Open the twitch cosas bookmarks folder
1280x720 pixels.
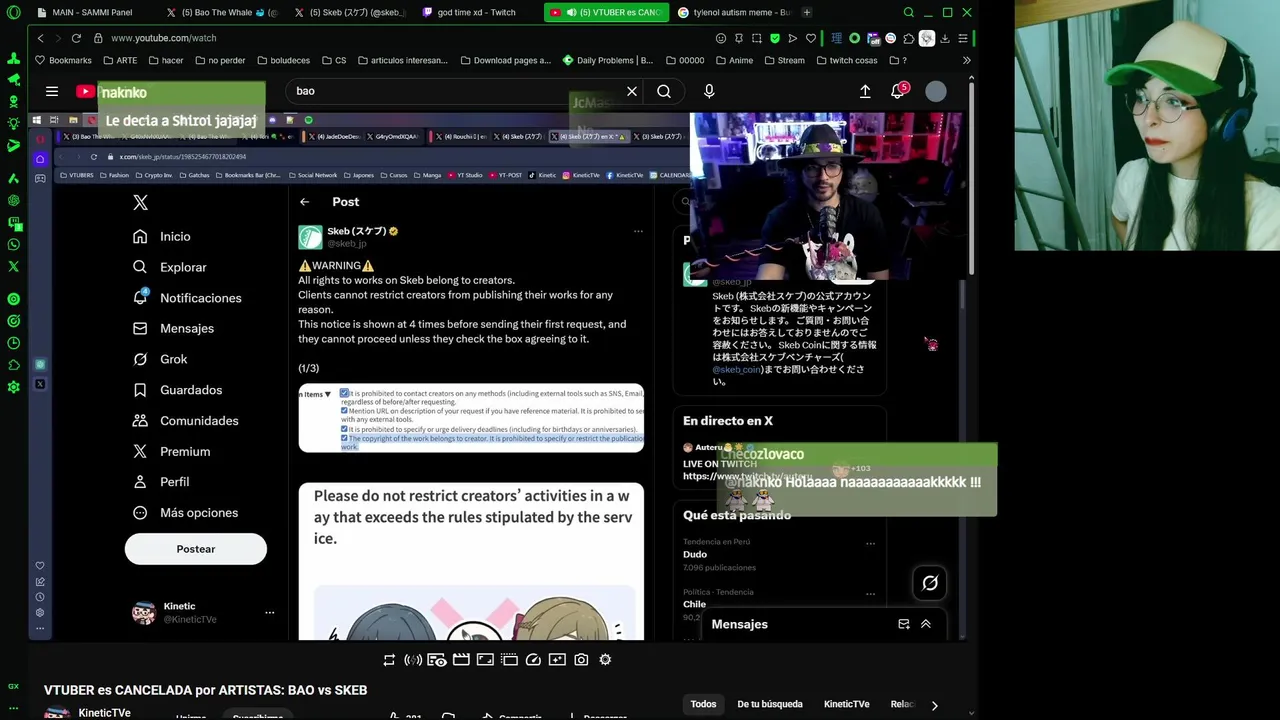coord(846,60)
